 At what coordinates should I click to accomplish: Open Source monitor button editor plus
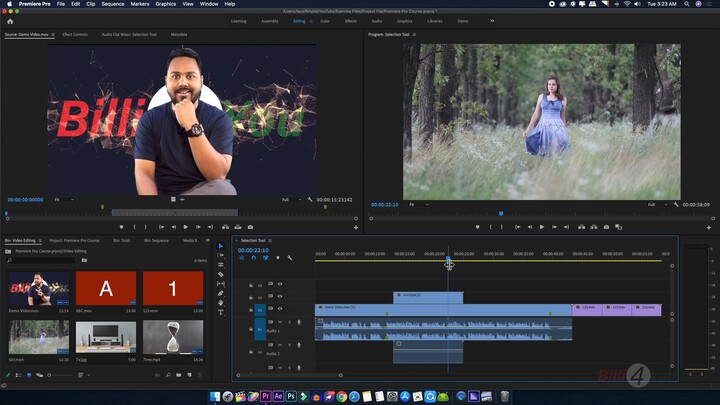click(356, 227)
